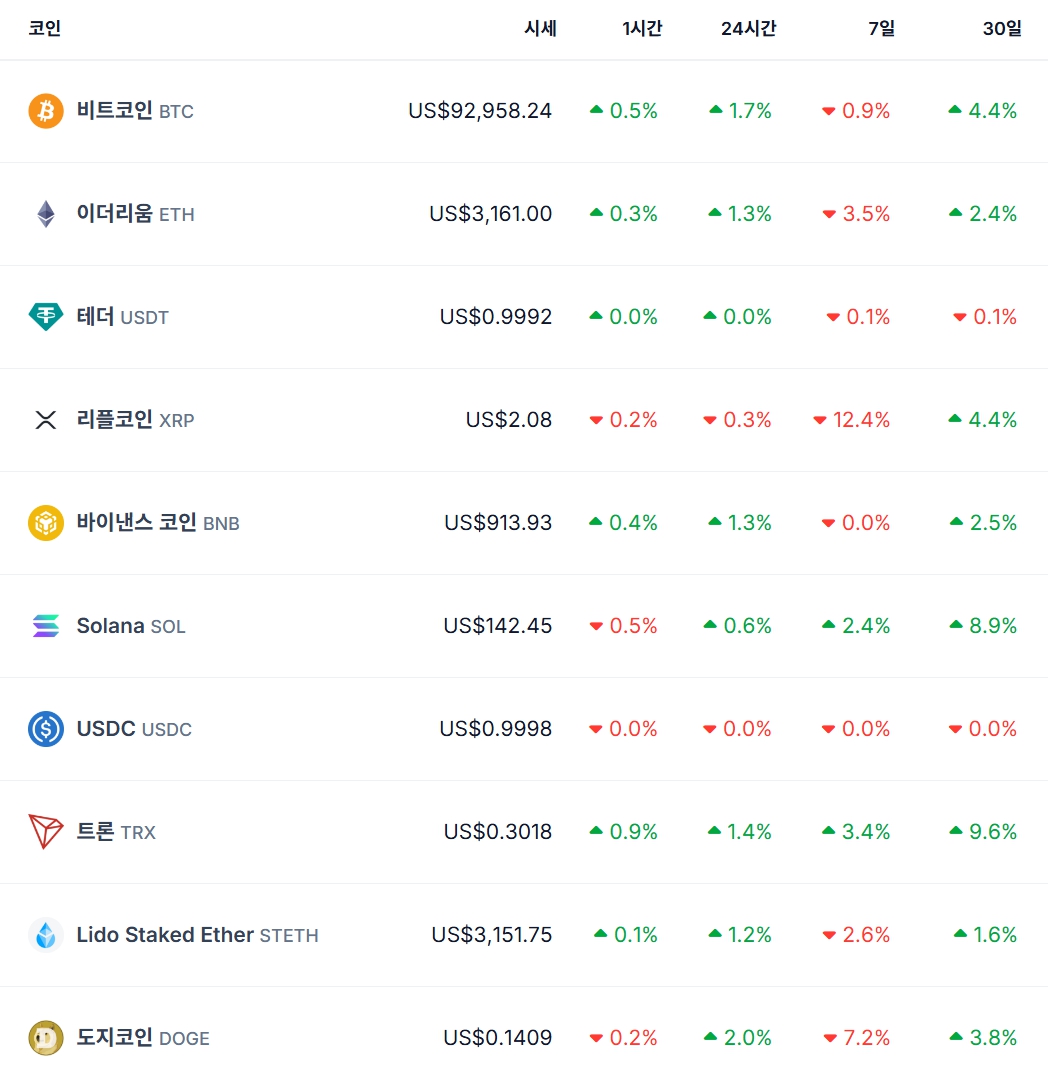Click the Bitcoin price US$92,958.24
The image size is (1048, 1082).
click(x=480, y=111)
